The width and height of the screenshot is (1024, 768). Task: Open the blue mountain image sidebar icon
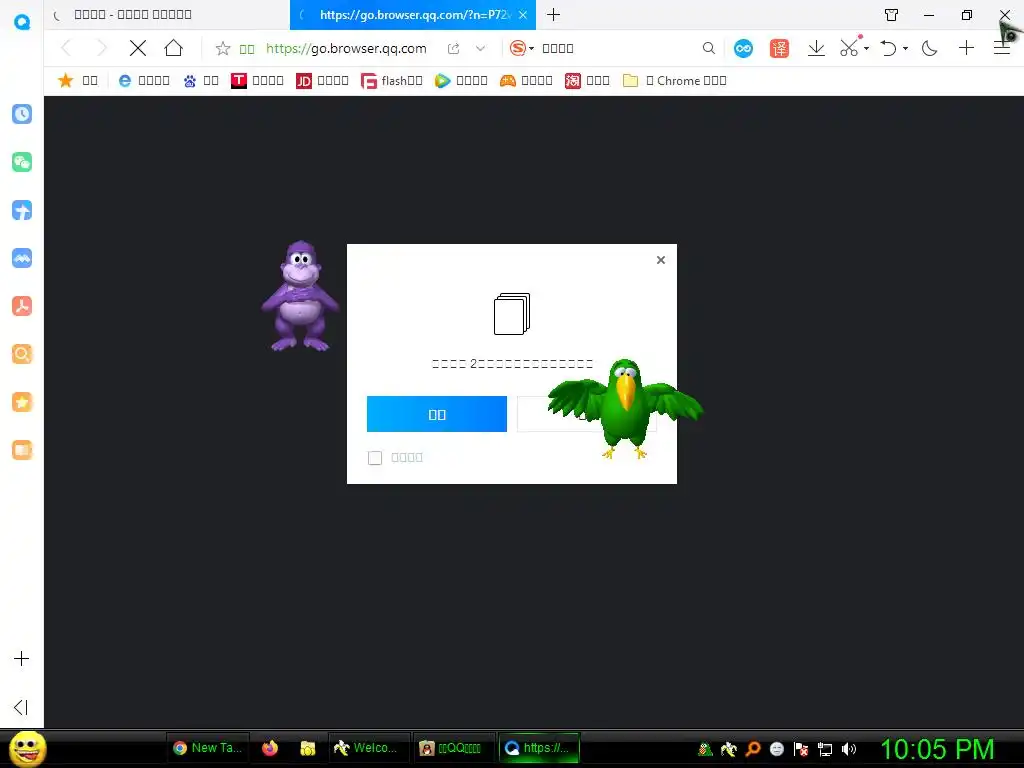point(22,258)
